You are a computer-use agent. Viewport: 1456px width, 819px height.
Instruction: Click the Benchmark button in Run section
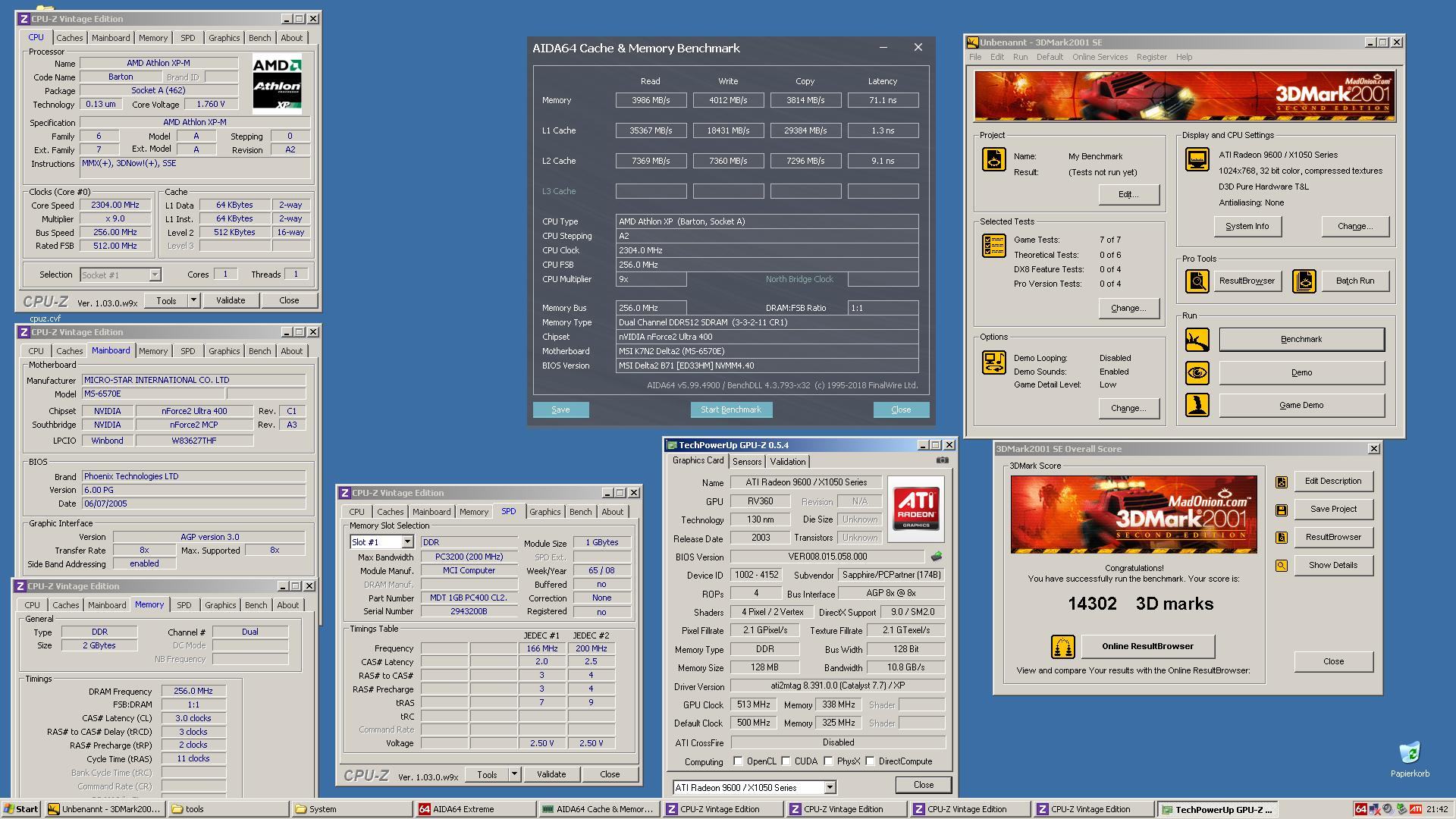[1301, 340]
